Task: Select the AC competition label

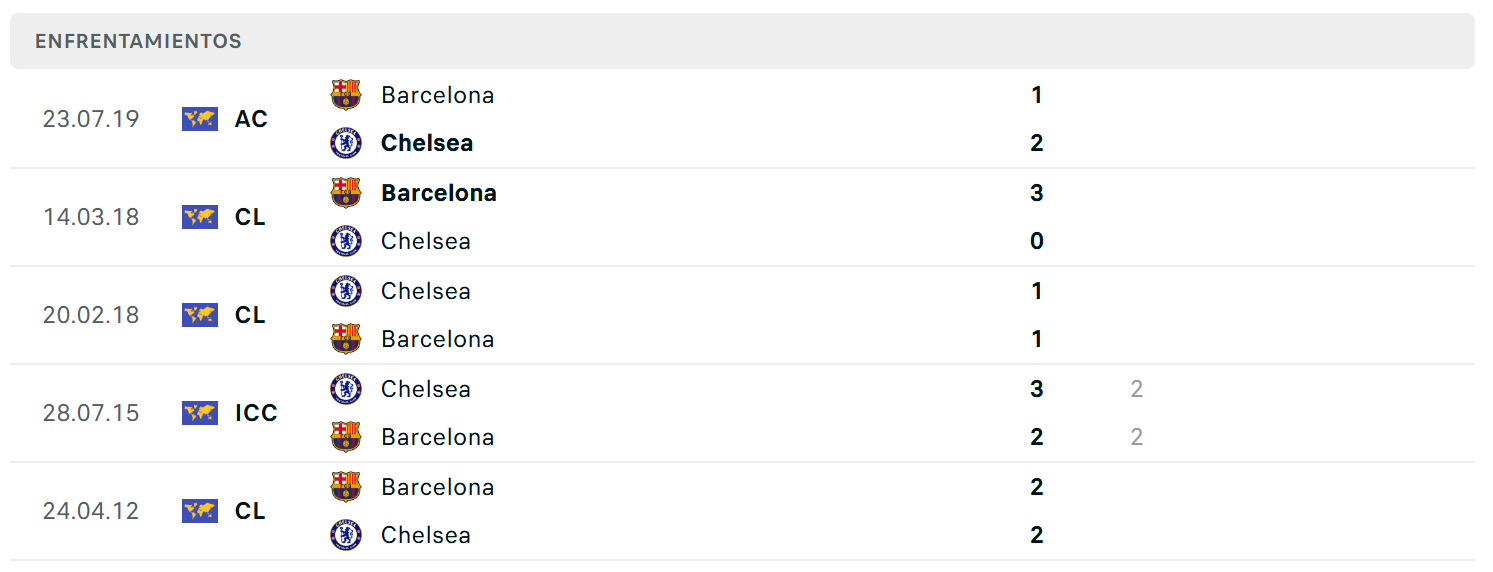Action: 251,119
